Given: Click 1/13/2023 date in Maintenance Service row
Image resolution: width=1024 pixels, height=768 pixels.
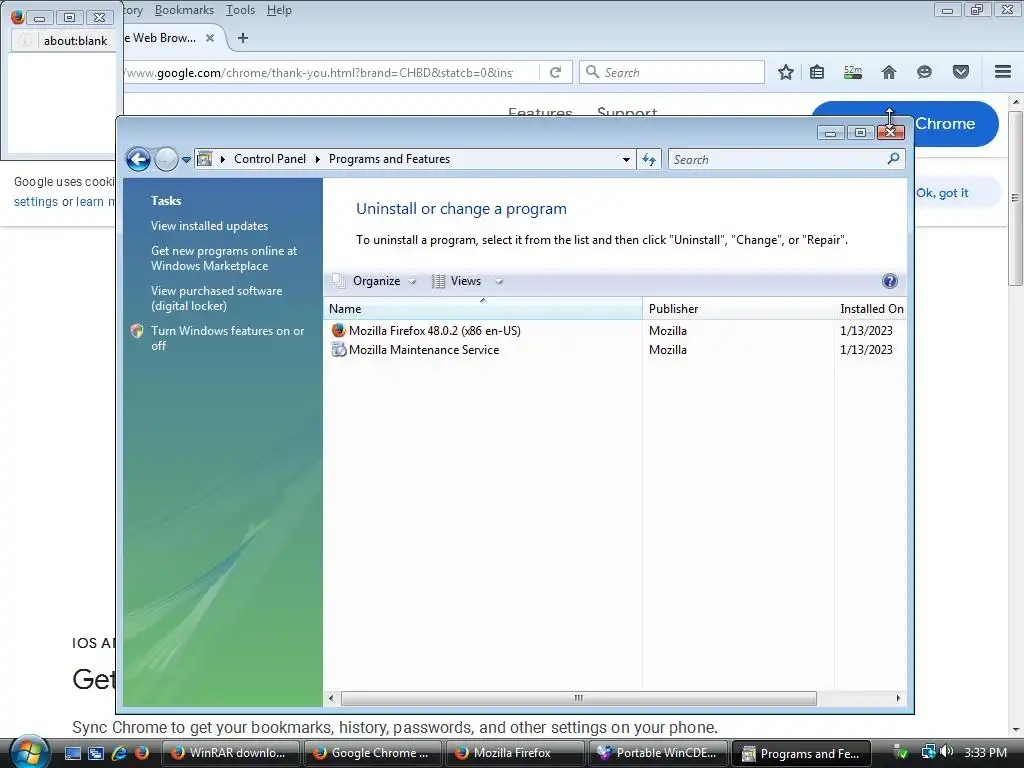Looking at the screenshot, I should 866,350.
